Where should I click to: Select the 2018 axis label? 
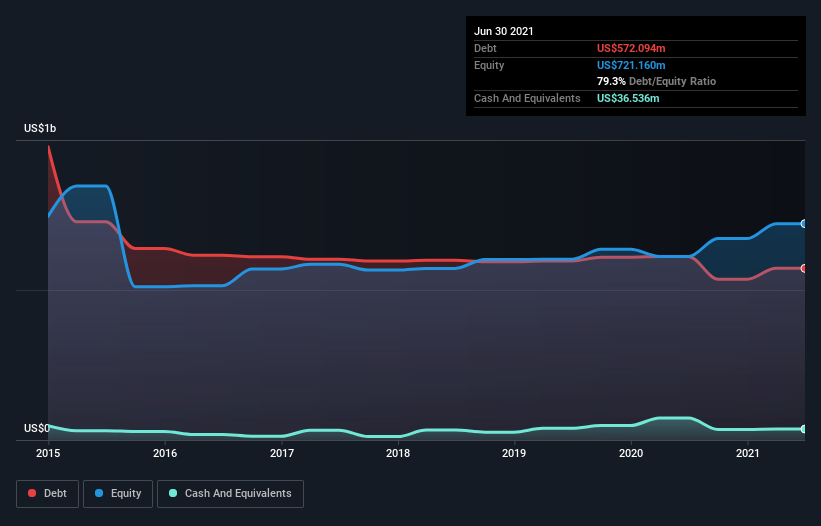click(x=398, y=453)
